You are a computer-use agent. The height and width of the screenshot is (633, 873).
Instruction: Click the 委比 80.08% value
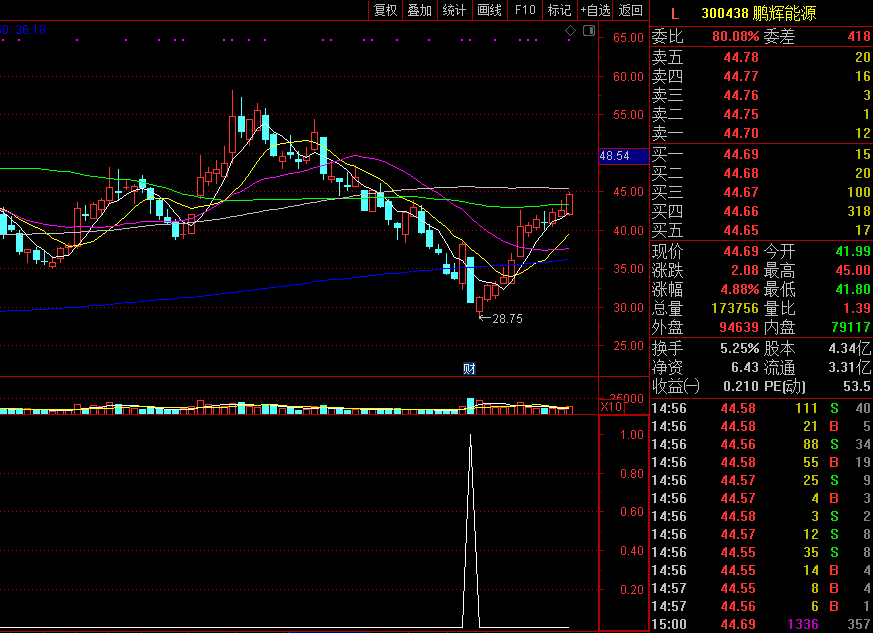coord(735,37)
